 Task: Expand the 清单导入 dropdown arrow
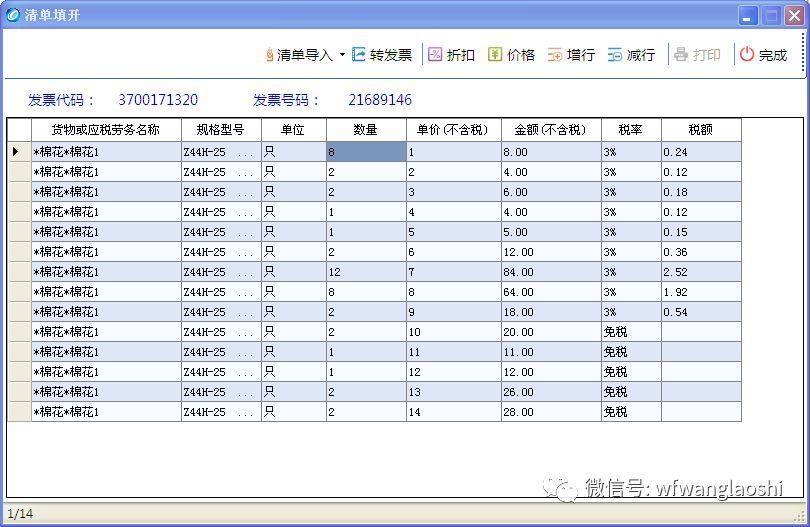tap(342, 55)
